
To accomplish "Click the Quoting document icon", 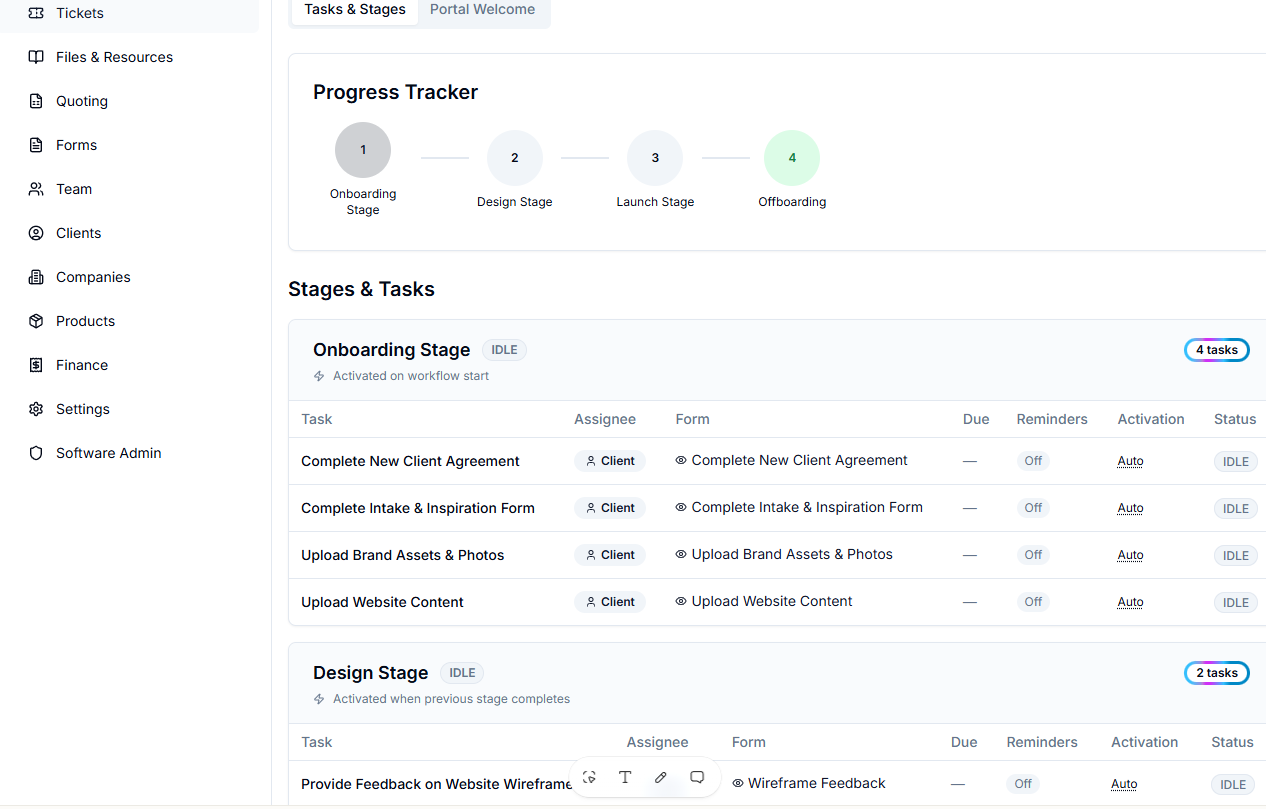I will pos(36,101).
